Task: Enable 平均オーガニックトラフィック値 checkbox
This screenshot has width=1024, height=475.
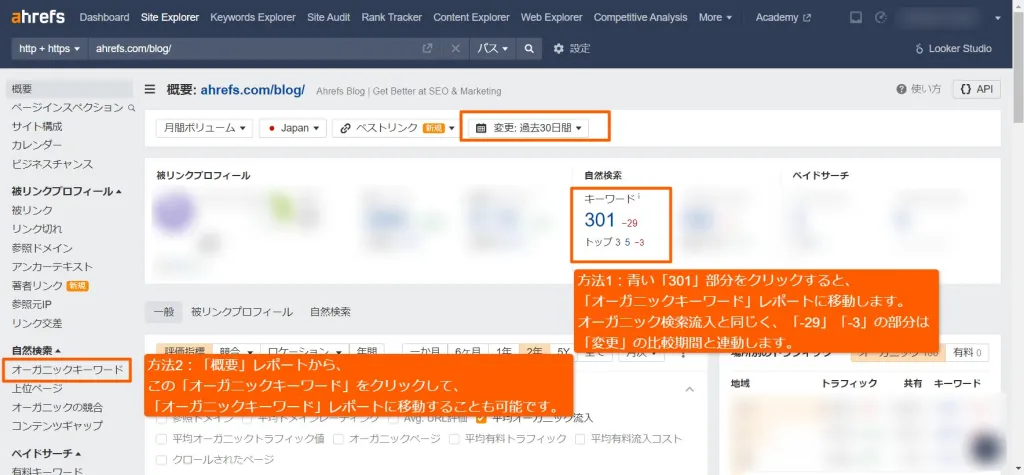Action: pyautogui.click(x=161, y=439)
